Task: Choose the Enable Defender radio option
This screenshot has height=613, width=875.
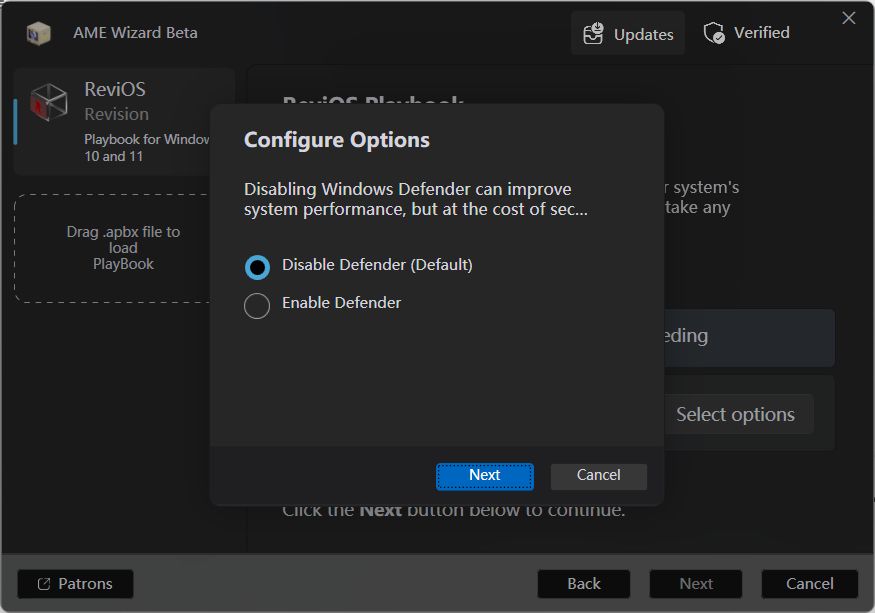Action: pyautogui.click(x=257, y=305)
